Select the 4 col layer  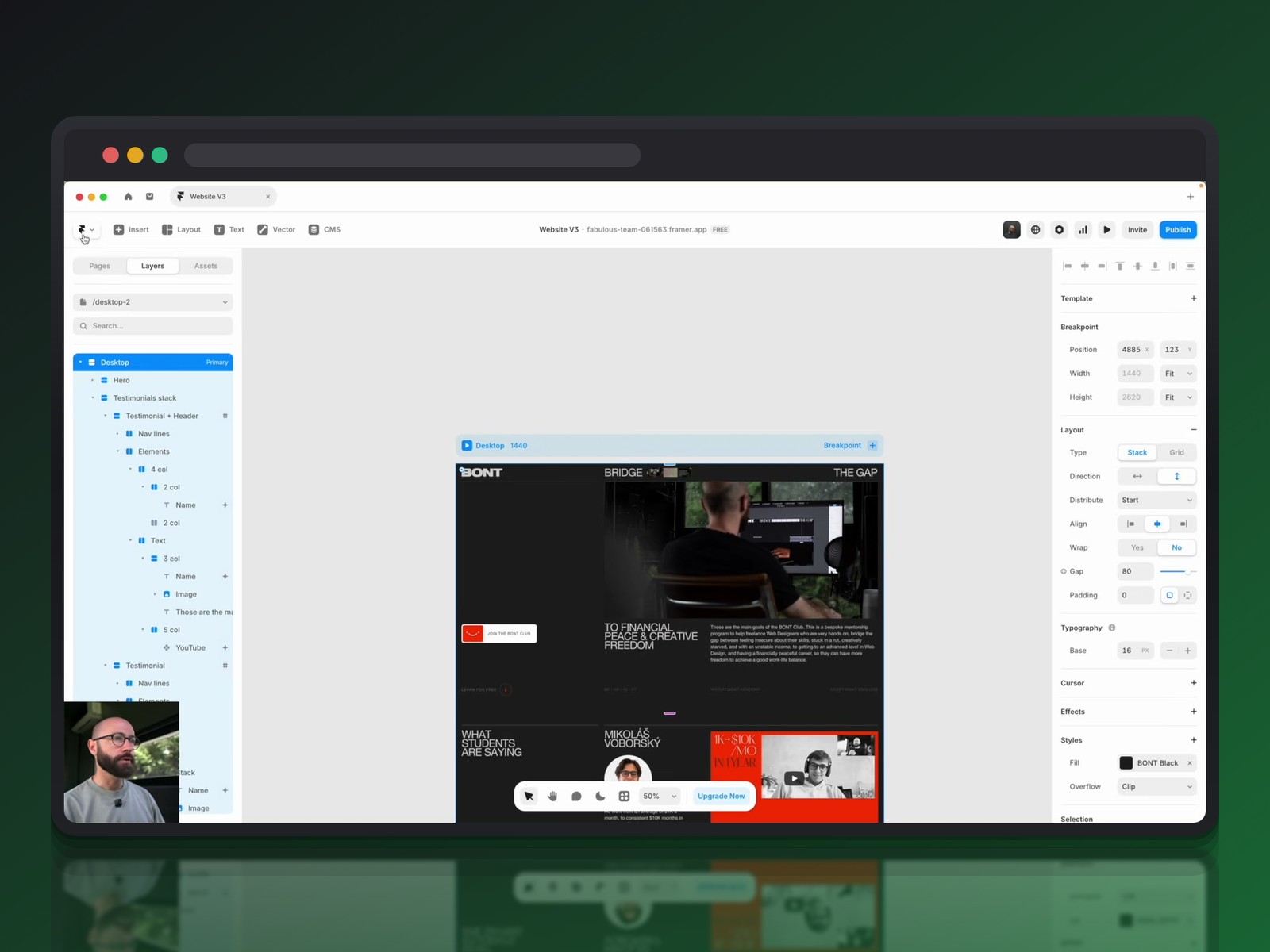tap(159, 470)
